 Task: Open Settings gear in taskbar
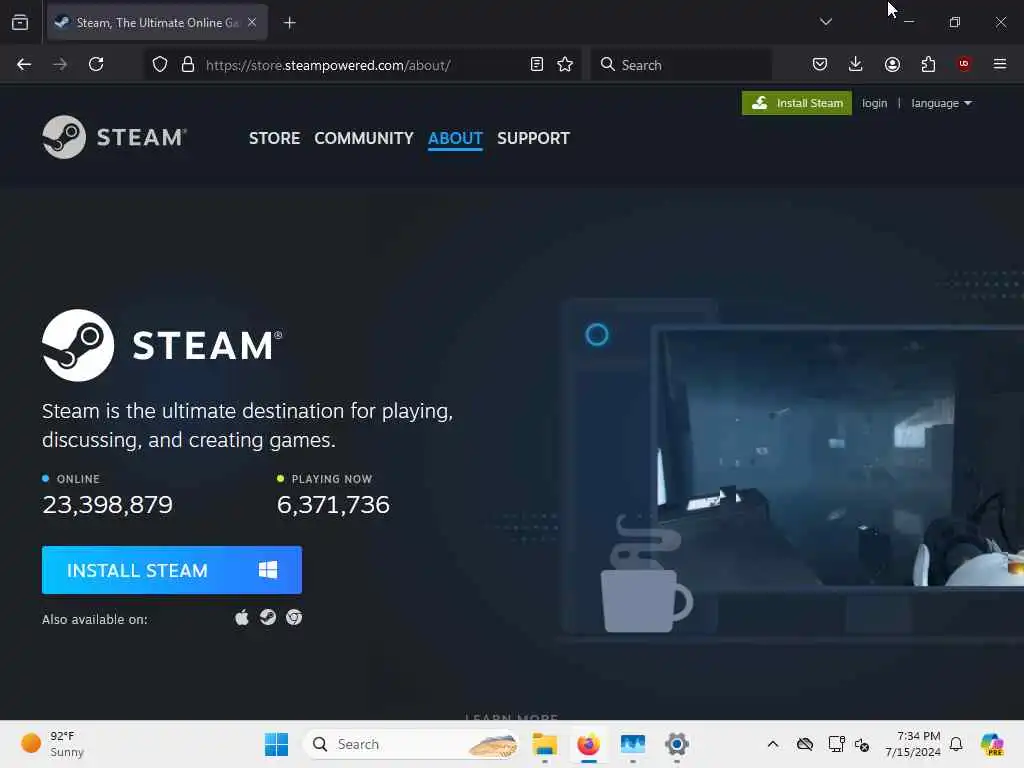[x=677, y=744]
